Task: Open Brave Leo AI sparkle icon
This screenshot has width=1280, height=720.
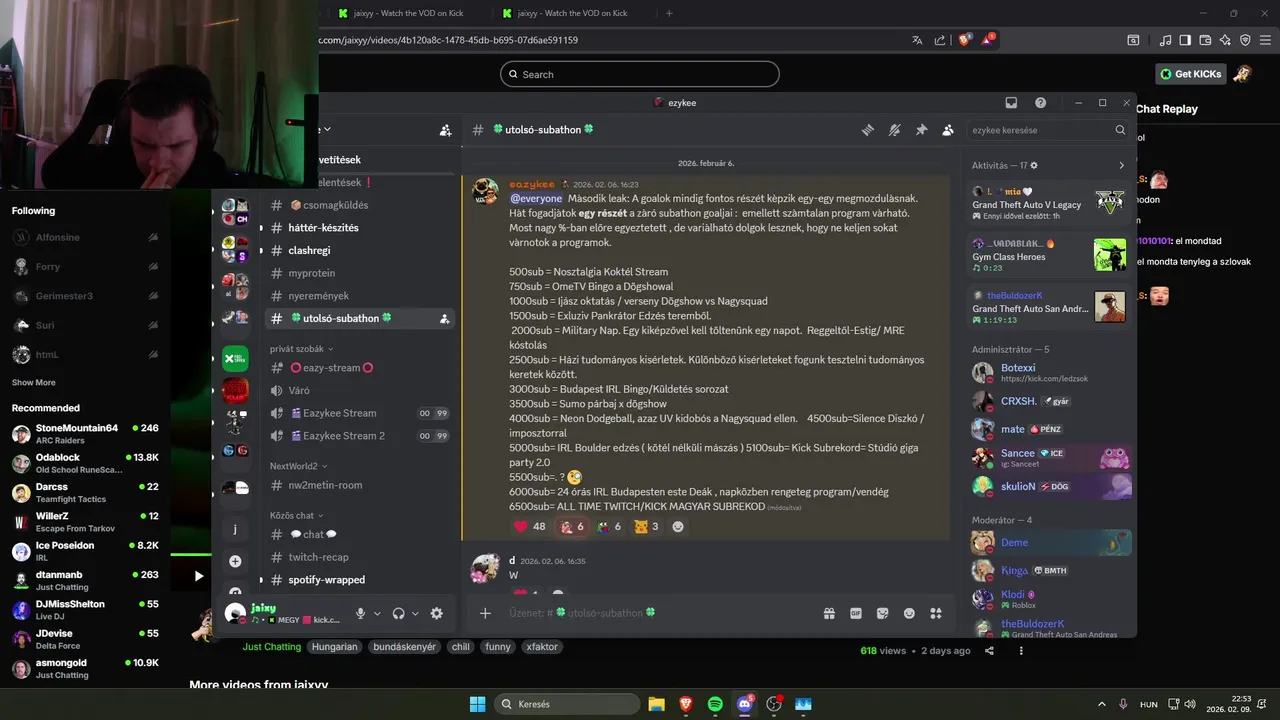Action: click(1225, 40)
